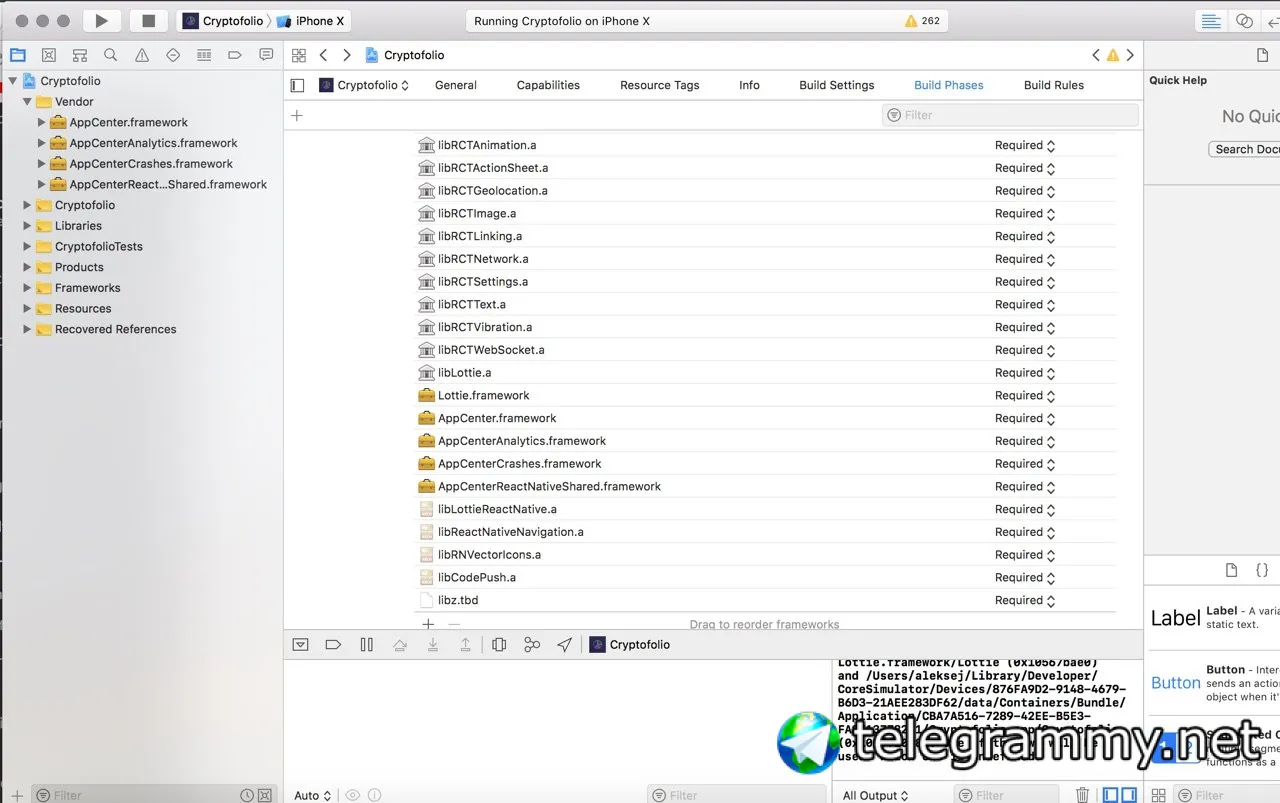Viewport: 1280px width, 803px height.
Task: Select the iPhone X run destination
Action: tap(310, 21)
